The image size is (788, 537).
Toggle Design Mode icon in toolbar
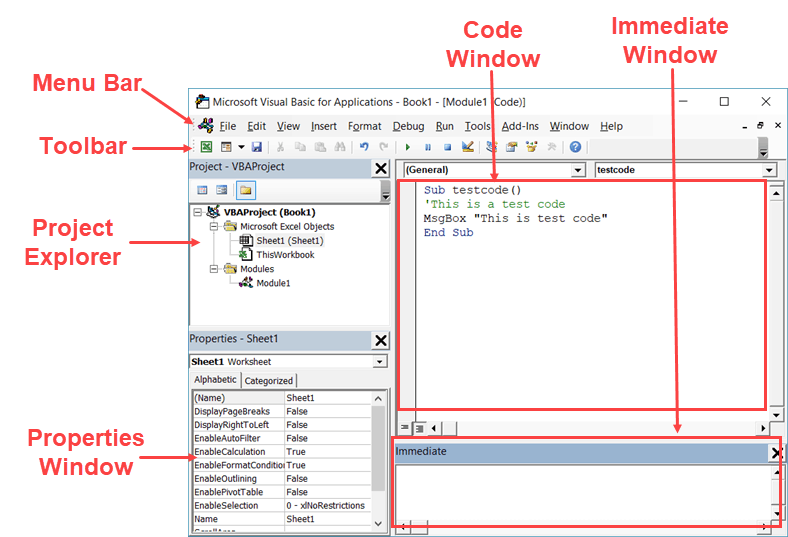(468, 147)
